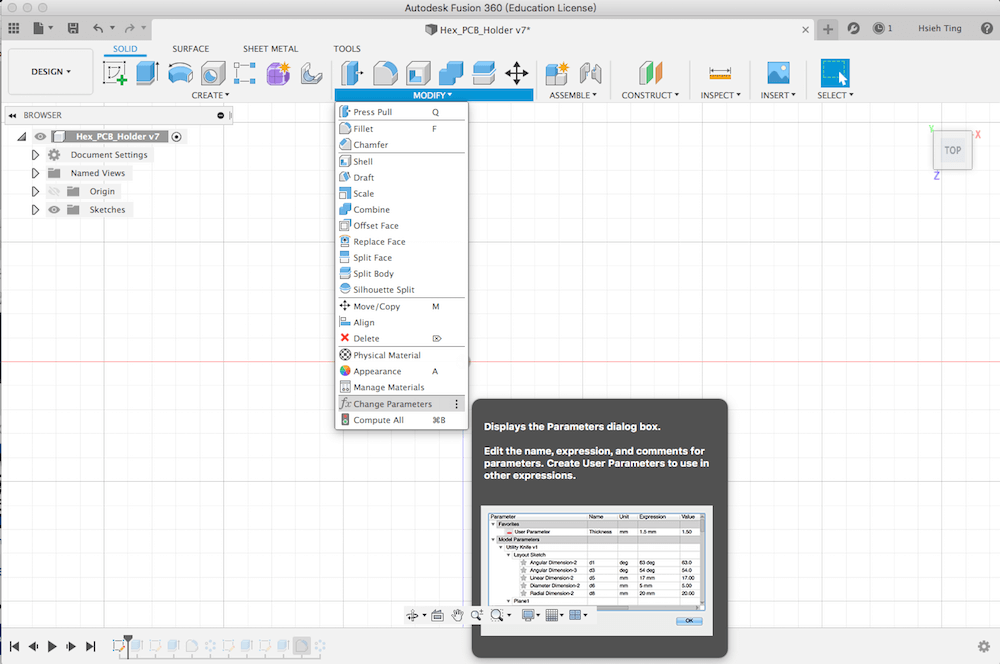The width and height of the screenshot is (1000, 664).
Task: Click the ViewCube TOP face
Action: 952,150
